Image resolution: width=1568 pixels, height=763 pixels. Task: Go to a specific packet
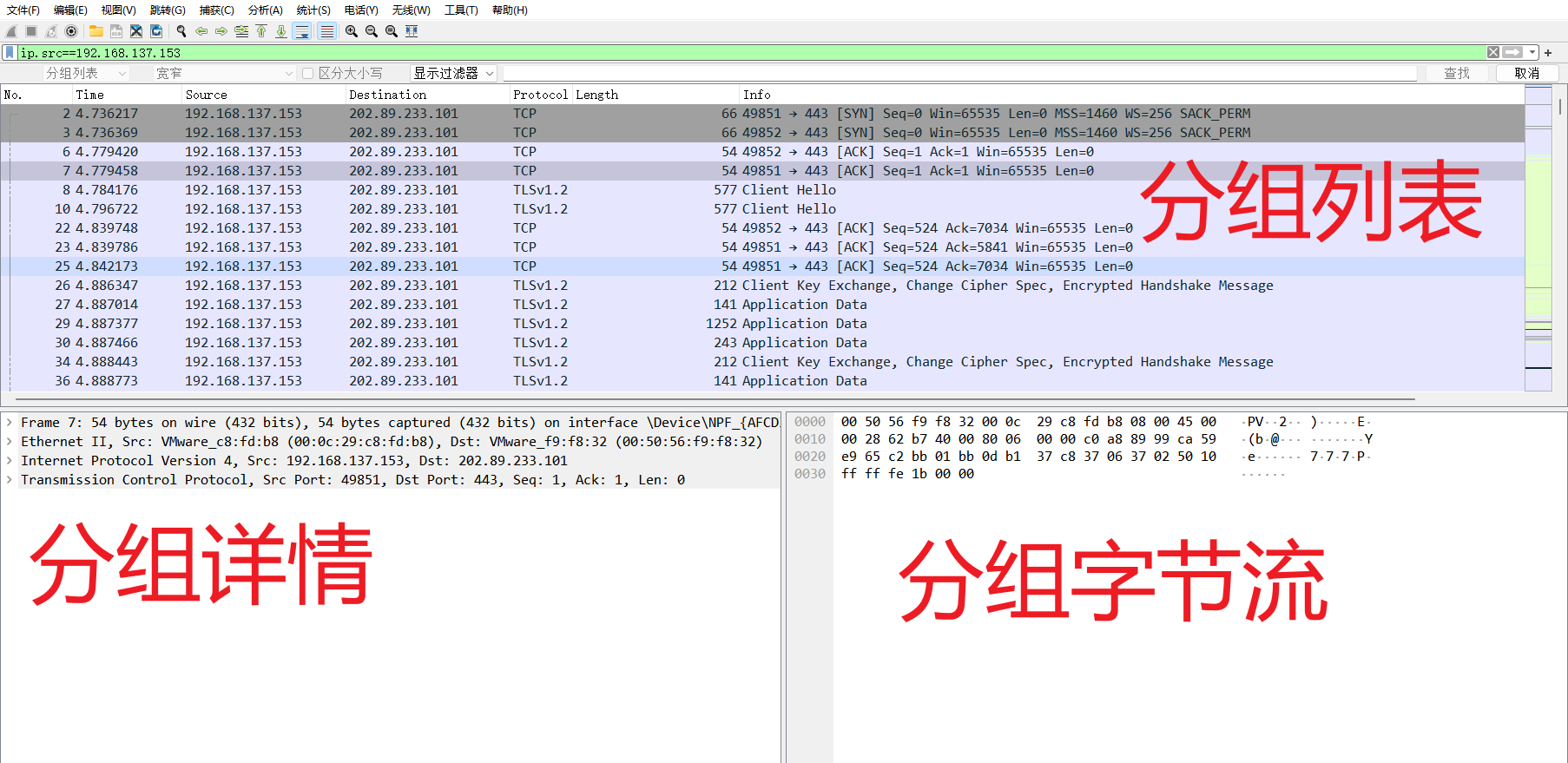coord(241,31)
